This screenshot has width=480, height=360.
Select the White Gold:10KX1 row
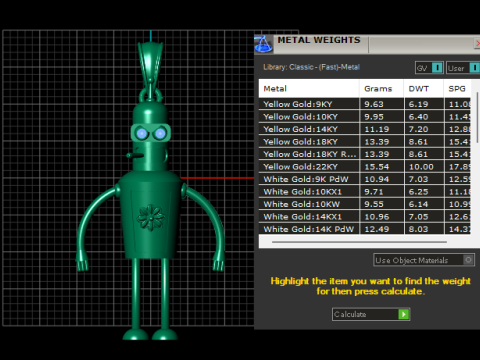coord(365,192)
